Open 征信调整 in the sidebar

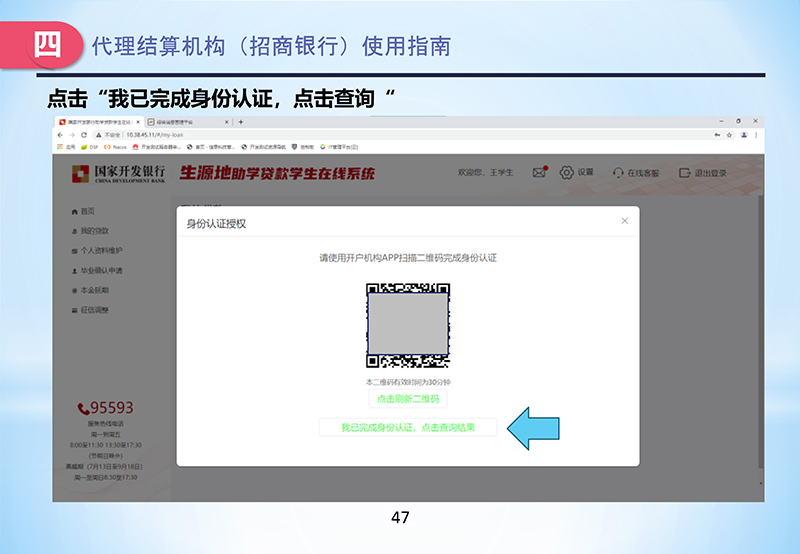(x=90, y=310)
